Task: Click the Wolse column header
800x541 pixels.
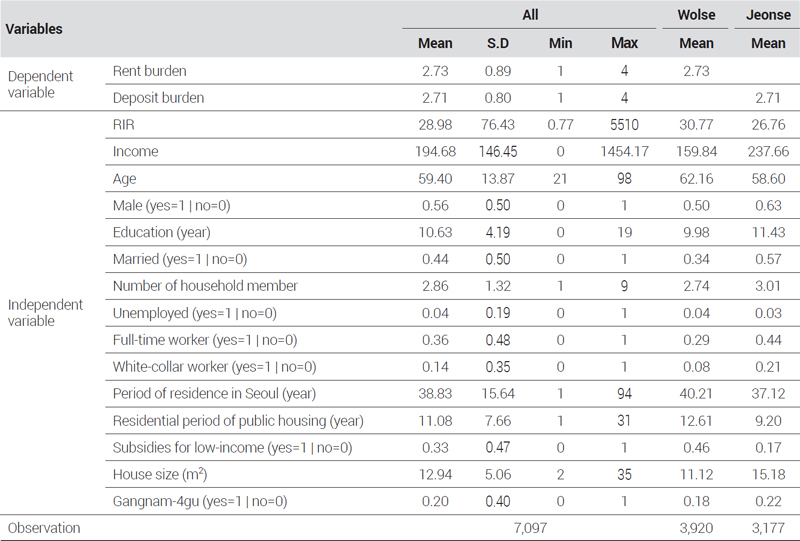Action: pyautogui.click(x=696, y=16)
